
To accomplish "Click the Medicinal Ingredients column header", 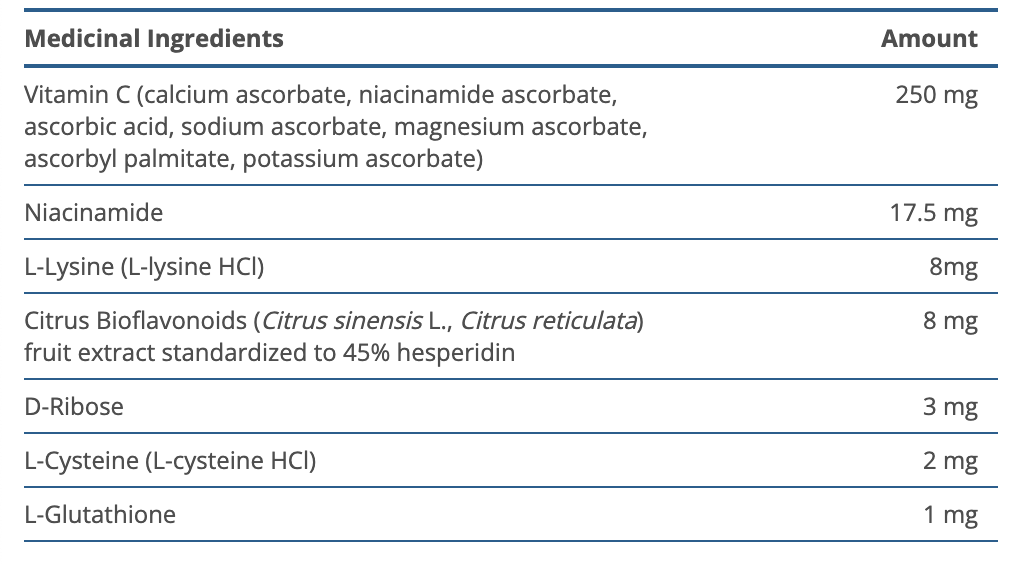I will coord(154,39).
